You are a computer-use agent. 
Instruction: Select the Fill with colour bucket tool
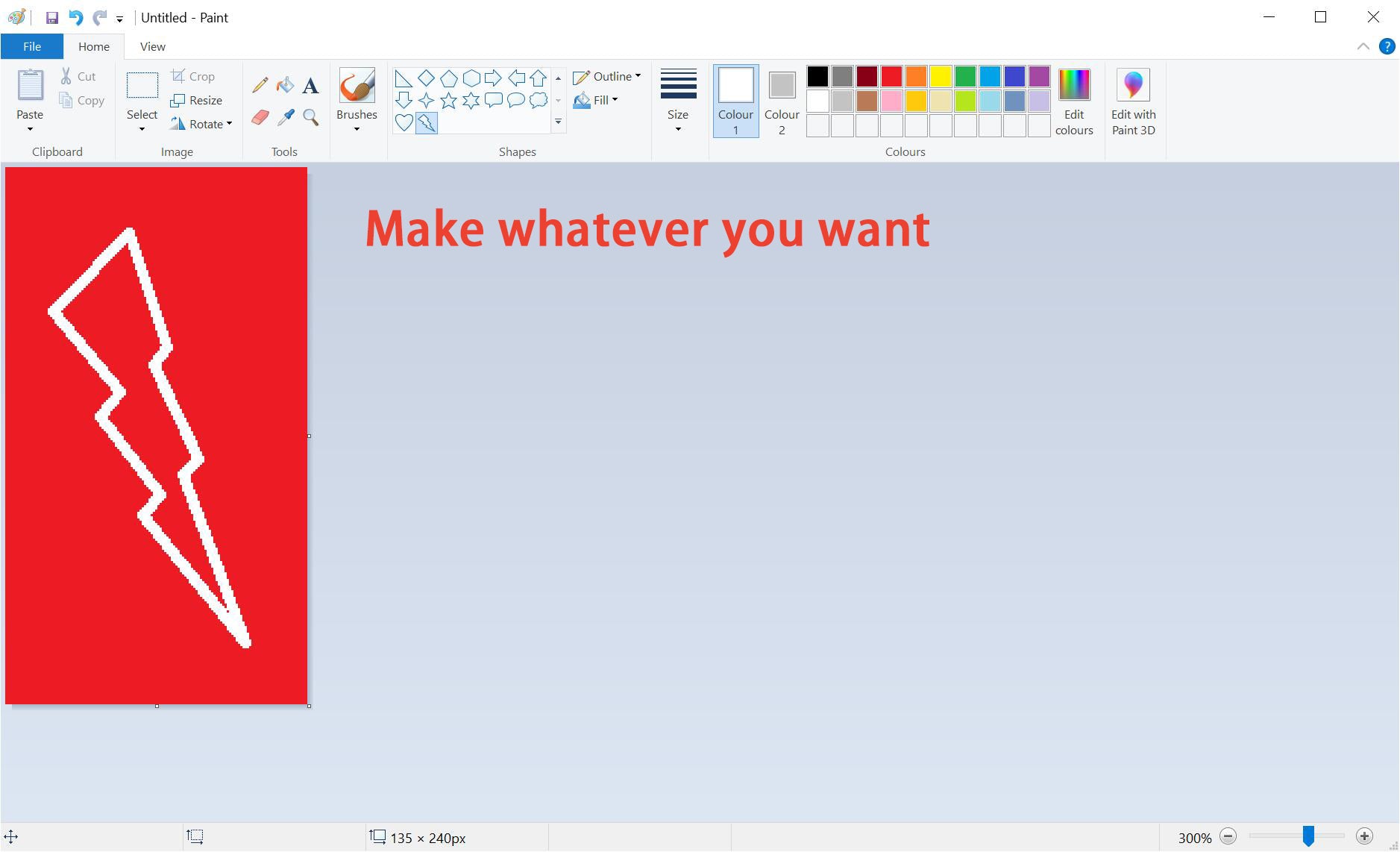[285, 85]
